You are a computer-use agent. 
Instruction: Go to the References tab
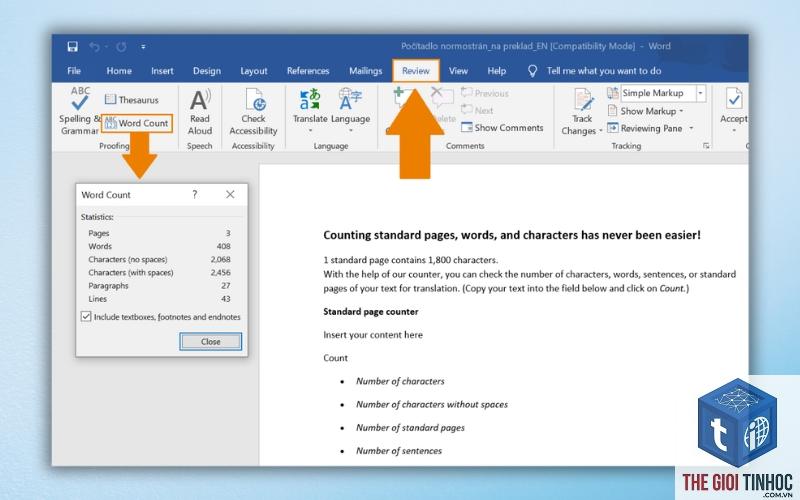(x=308, y=71)
